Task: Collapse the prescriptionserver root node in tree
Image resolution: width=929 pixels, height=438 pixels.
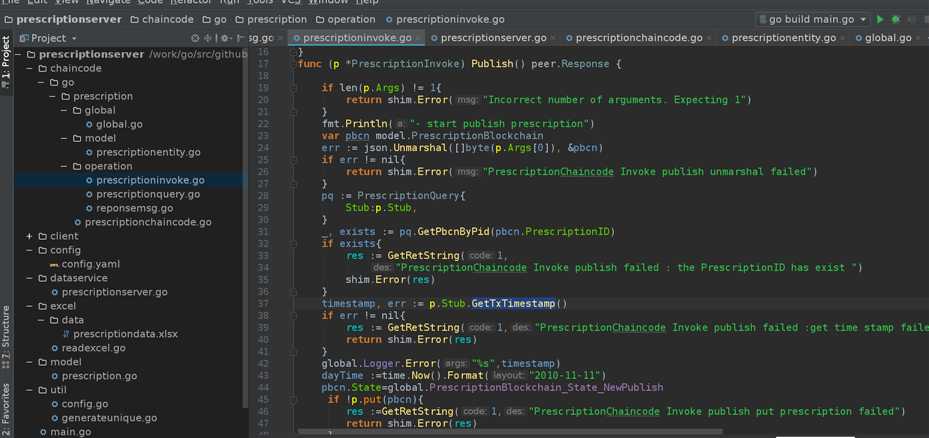Action: [x=17, y=55]
